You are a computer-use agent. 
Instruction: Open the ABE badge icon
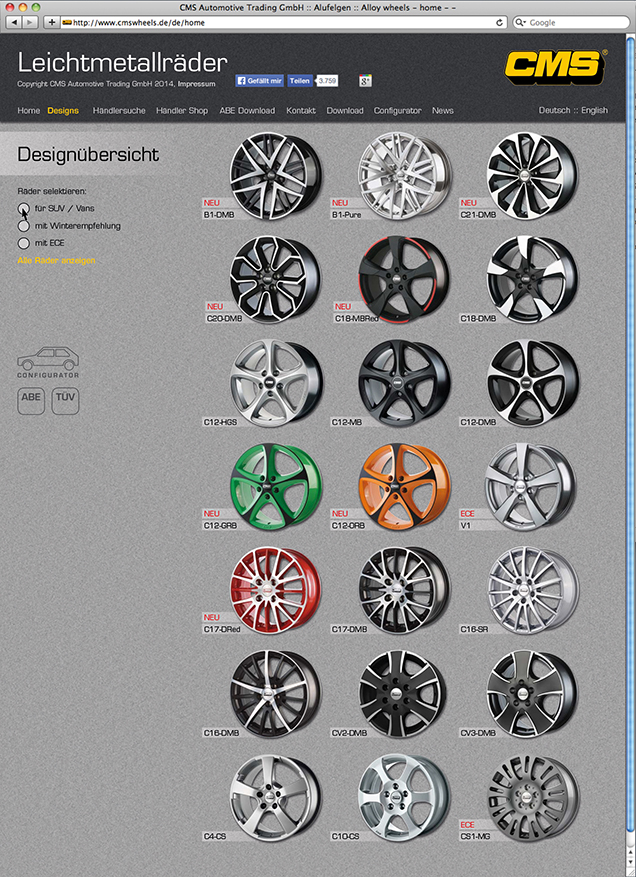coord(32,401)
